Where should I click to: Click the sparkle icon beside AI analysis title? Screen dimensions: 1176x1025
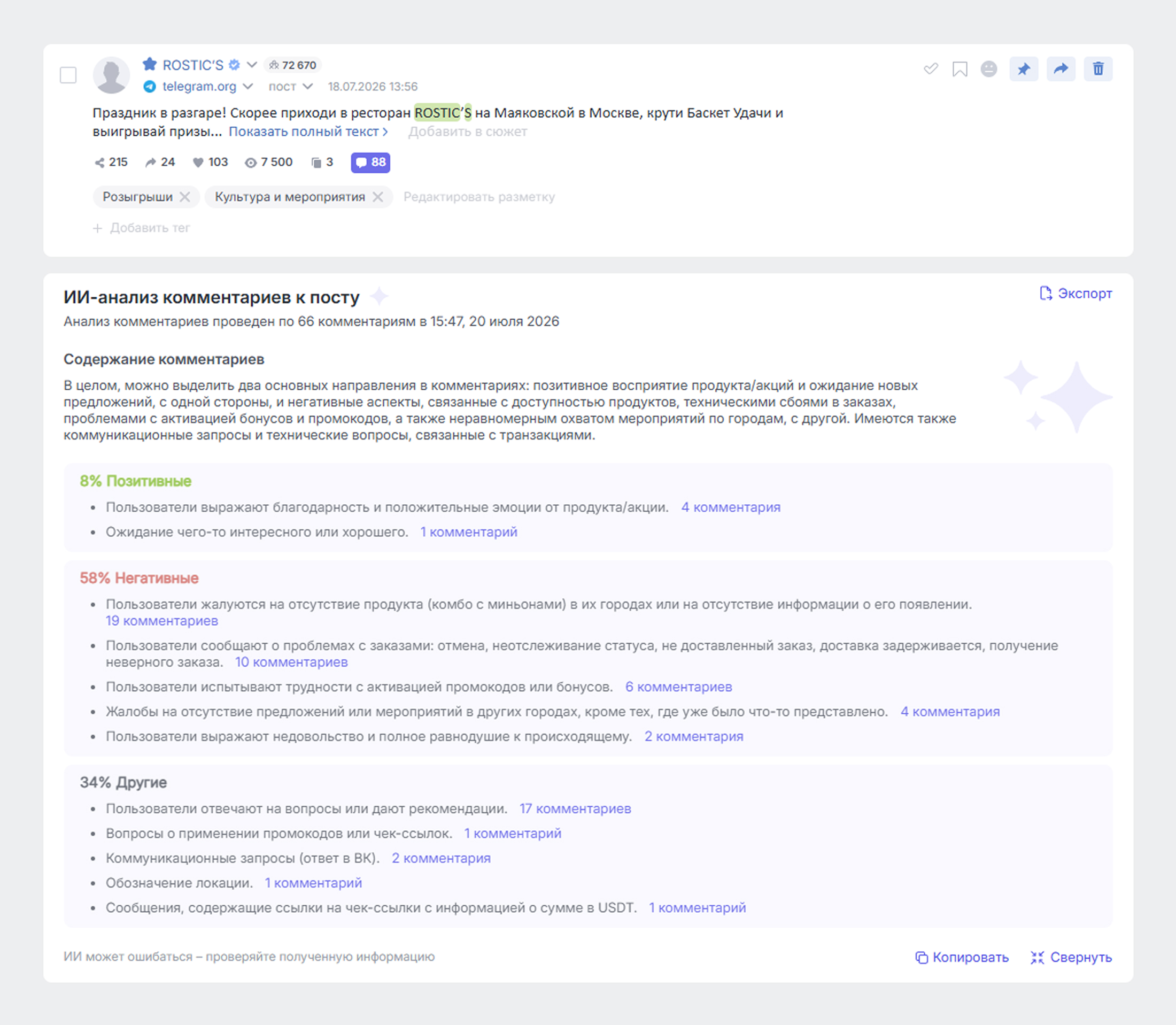378,296
